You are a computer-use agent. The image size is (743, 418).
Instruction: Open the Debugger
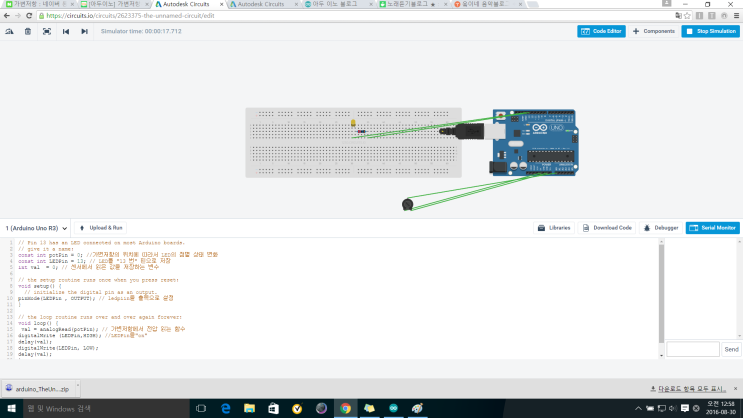[661, 228]
